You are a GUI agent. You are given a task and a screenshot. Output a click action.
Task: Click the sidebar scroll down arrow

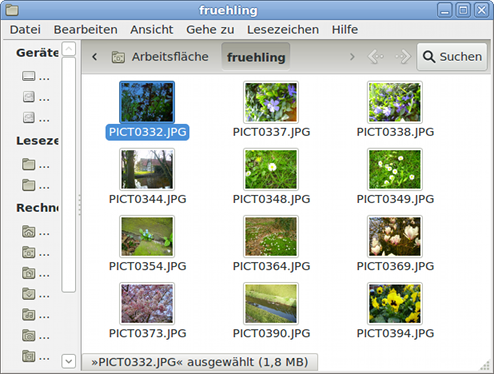click(69, 361)
